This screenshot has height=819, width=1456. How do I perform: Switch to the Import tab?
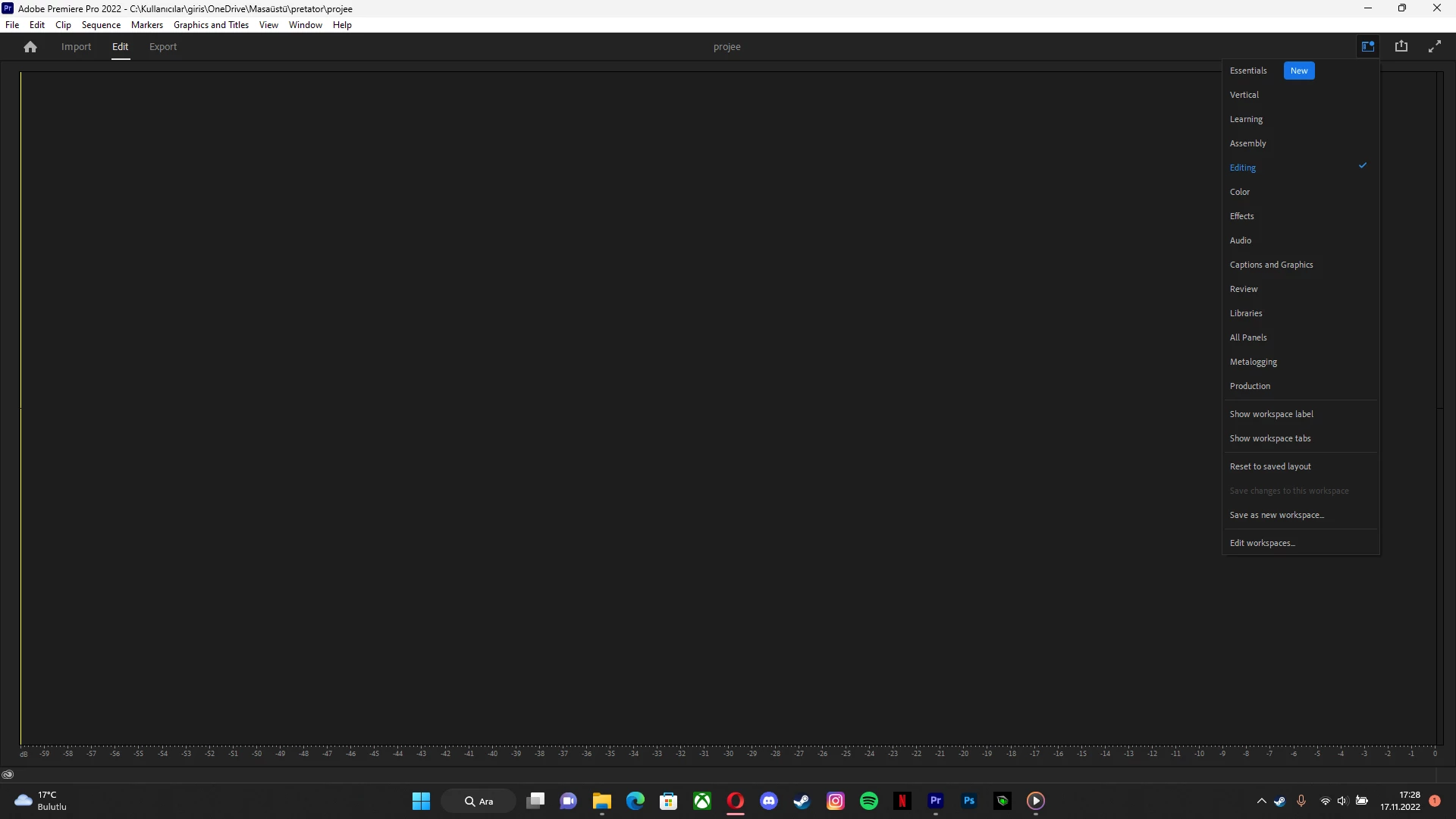[76, 47]
